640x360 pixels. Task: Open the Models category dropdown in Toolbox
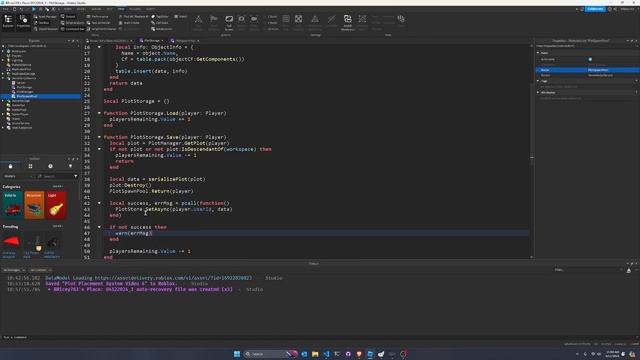point(18,176)
